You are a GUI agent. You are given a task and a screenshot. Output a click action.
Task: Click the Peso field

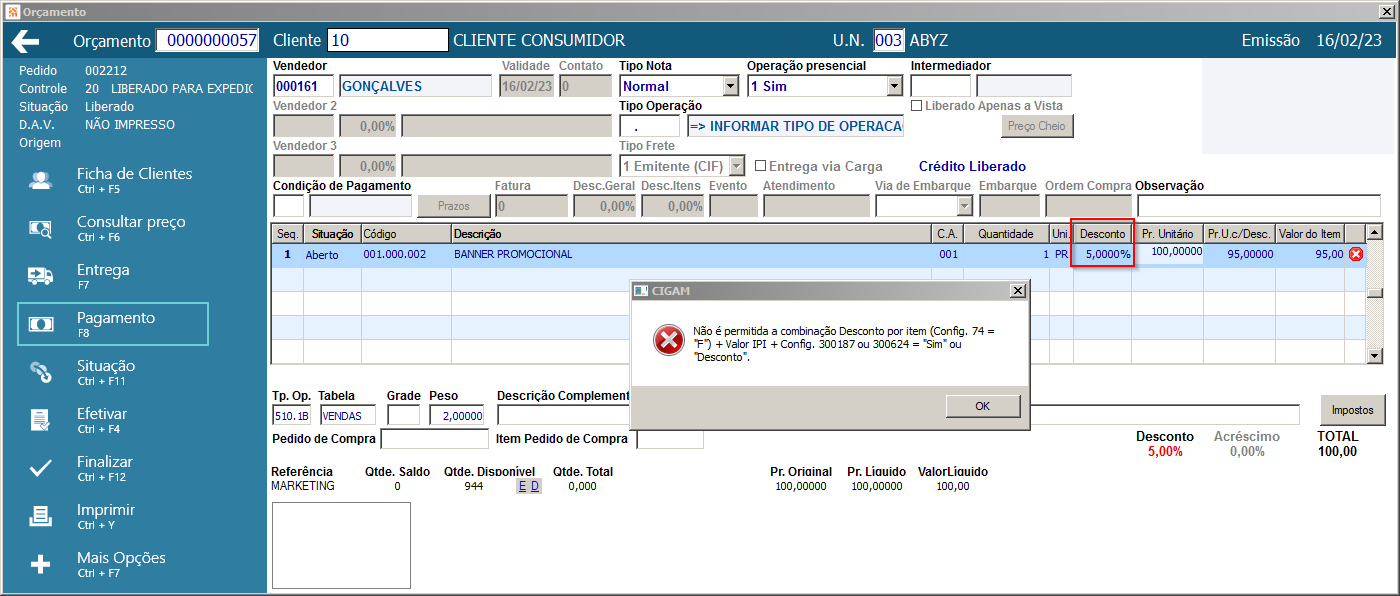(x=457, y=415)
